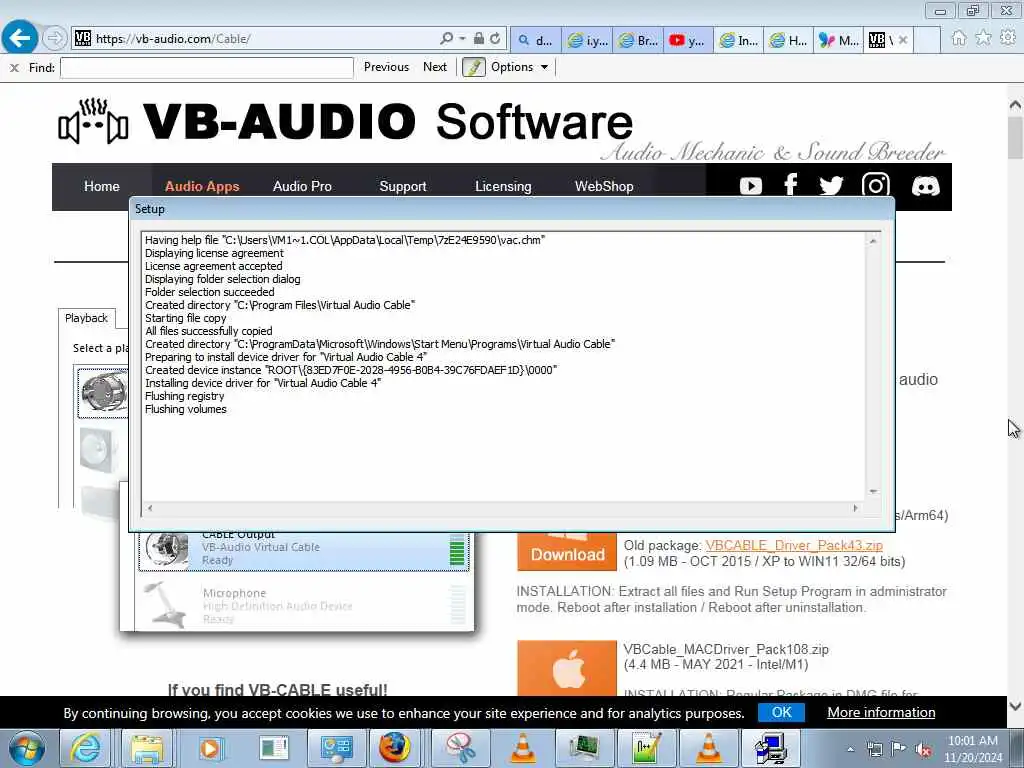The width and height of the screenshot is (1024, 768).
Task: Open a new blank tab
Action: coord(926,40)
